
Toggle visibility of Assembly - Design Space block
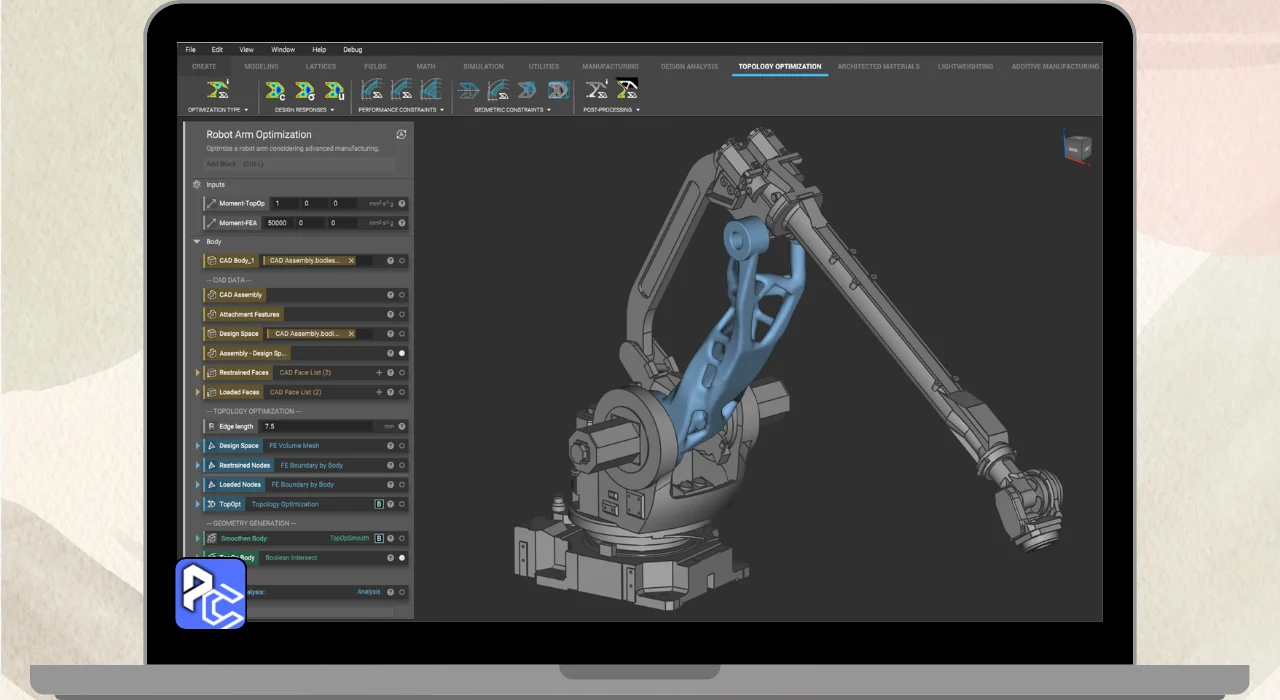point(402,353)
